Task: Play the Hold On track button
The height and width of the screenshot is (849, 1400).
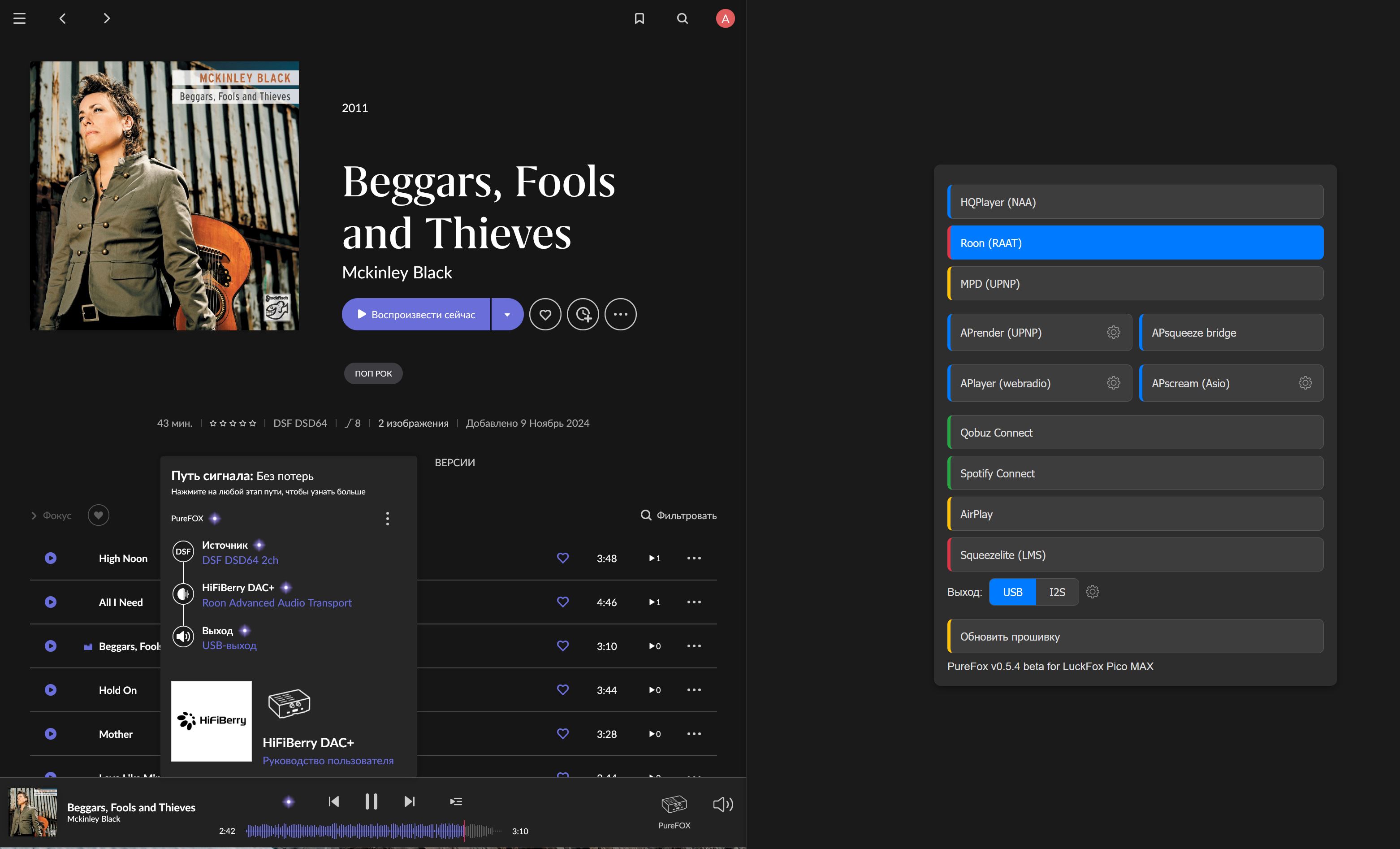Action: coord(51,690)
